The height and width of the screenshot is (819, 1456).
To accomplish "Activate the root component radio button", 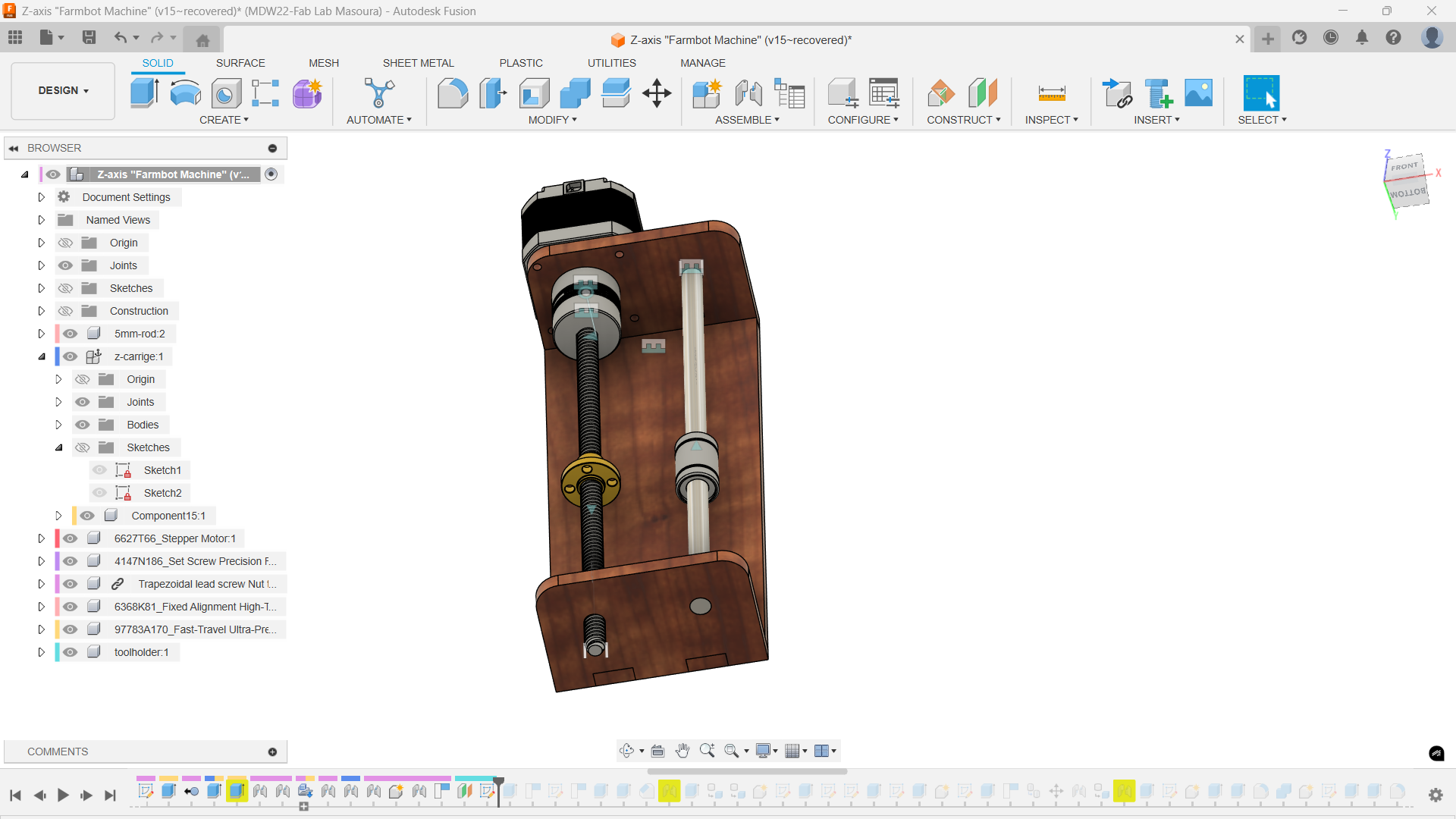I will pyautogui.click(x=271, y=174).
